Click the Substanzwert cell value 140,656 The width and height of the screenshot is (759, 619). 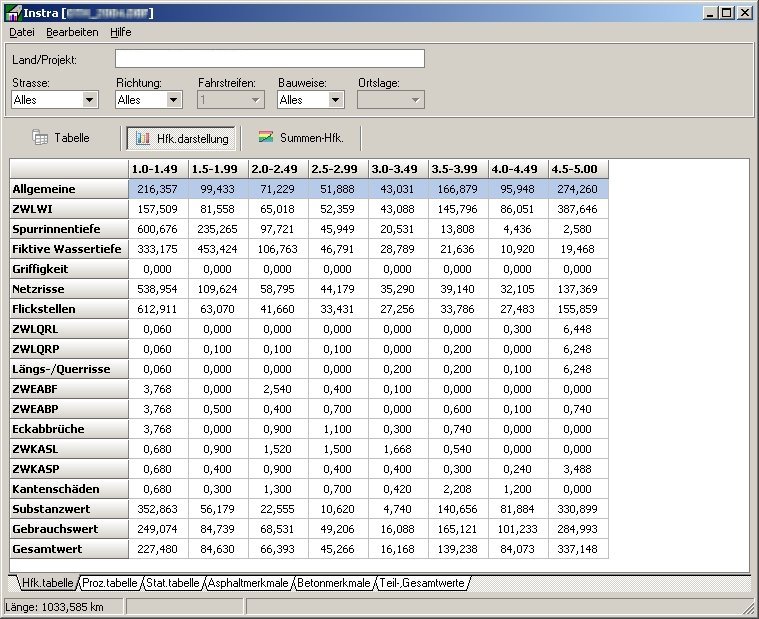tap(458, 509)
